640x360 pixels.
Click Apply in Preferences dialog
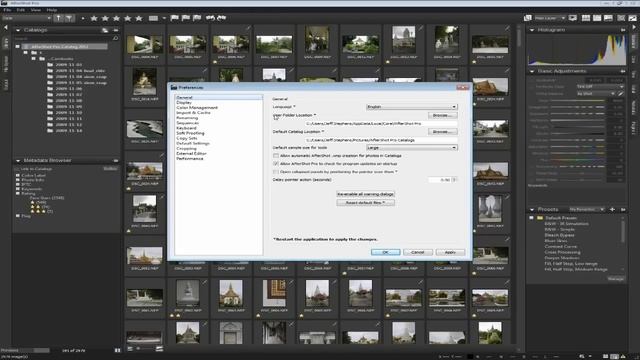point(450,252)
